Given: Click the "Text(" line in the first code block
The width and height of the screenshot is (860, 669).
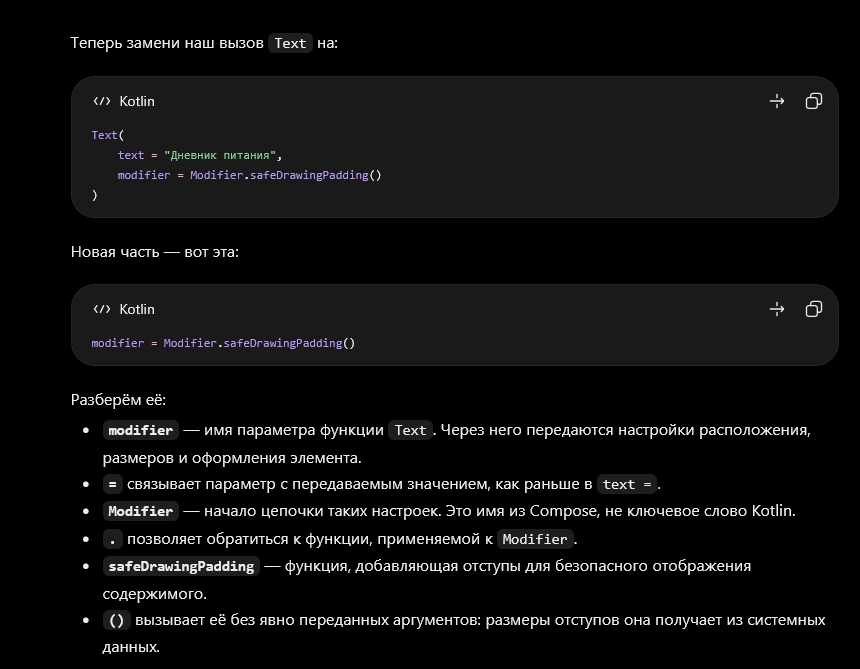Looking at the screenshot, I should tap(108, 135).
